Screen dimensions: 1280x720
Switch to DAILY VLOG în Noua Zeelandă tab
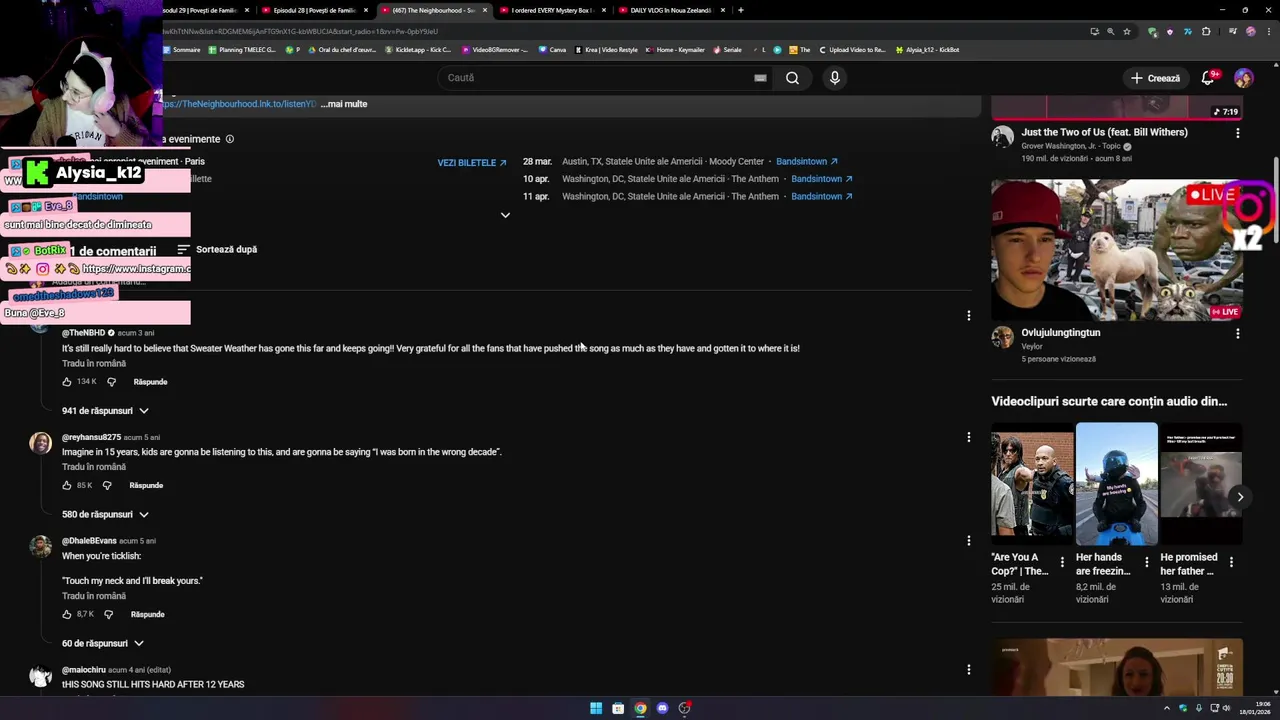[x=671, y=10]
